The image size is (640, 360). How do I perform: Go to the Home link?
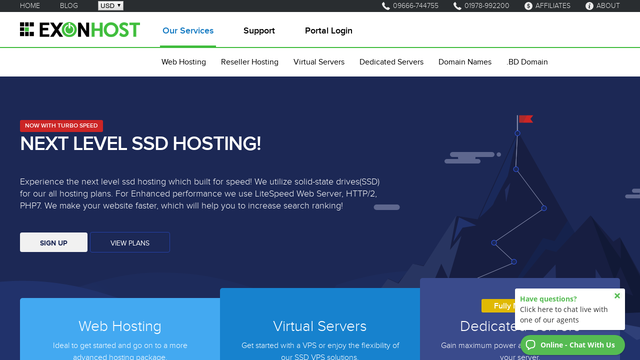30,6
